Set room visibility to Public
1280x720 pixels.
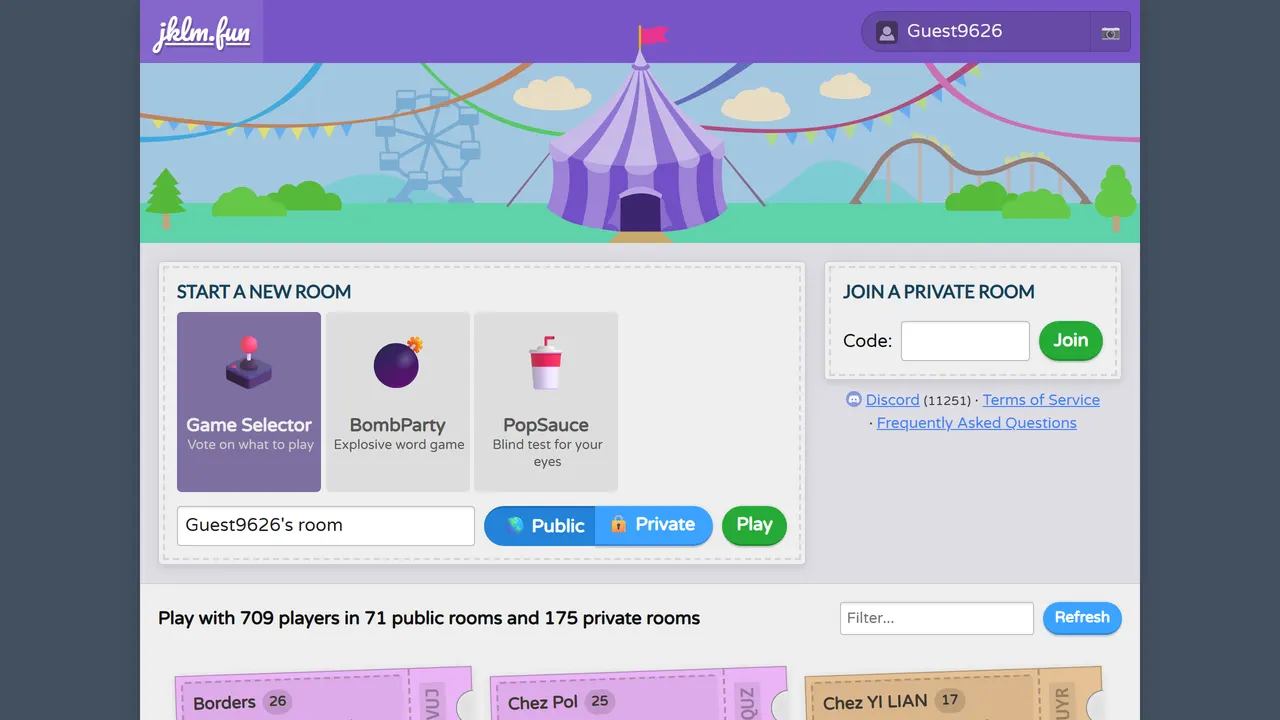(541, 526)
